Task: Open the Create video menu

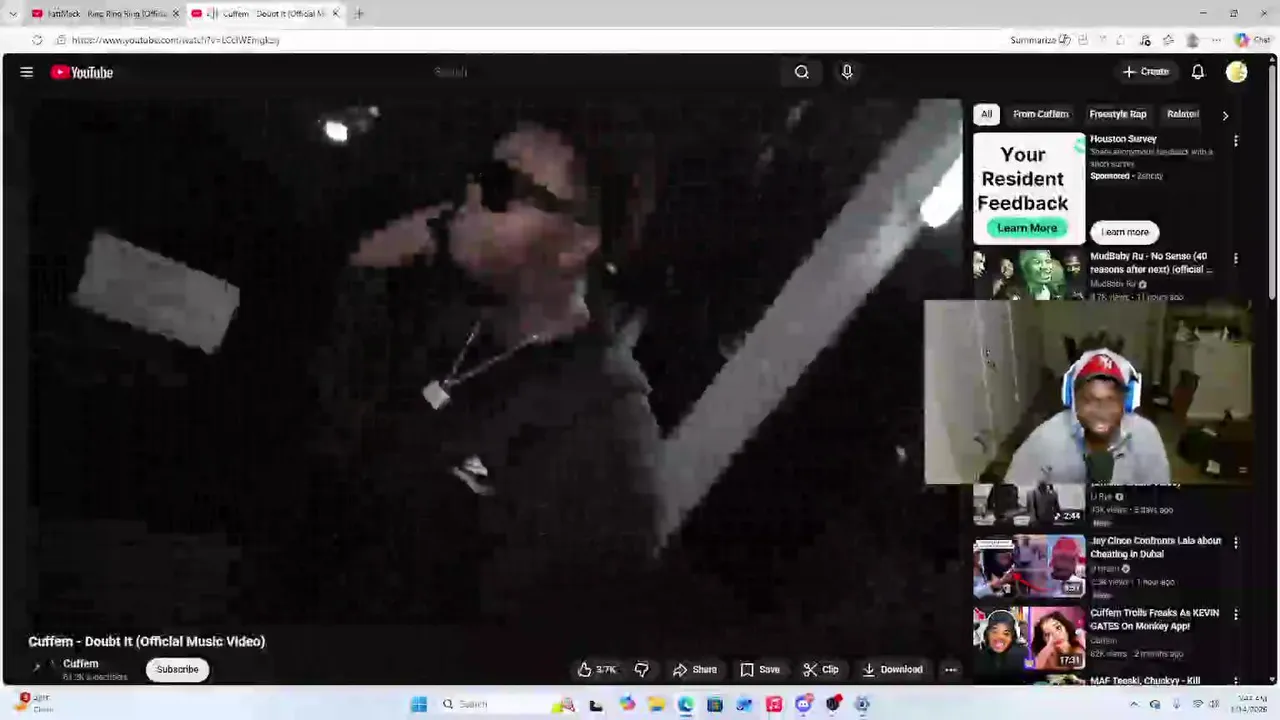Action: pyautogui.click(x=1146, y=72)
